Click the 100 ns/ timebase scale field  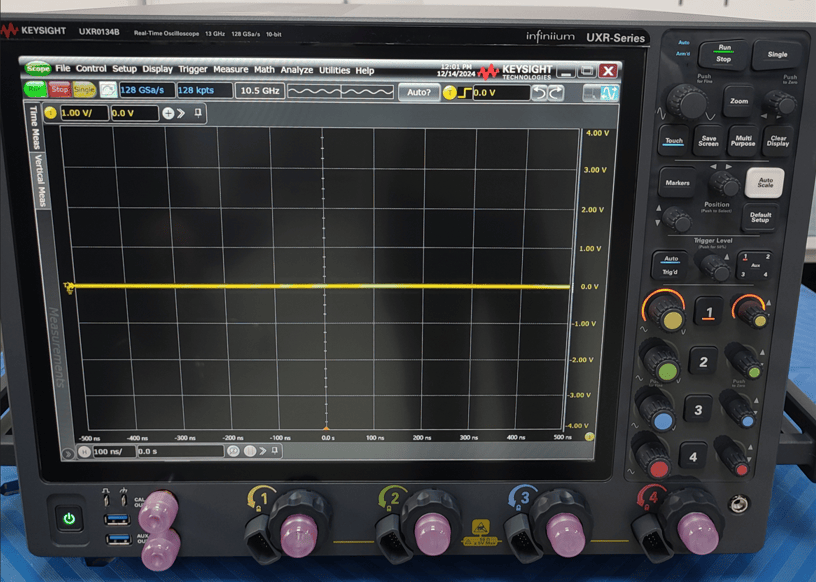click(114, 451)
